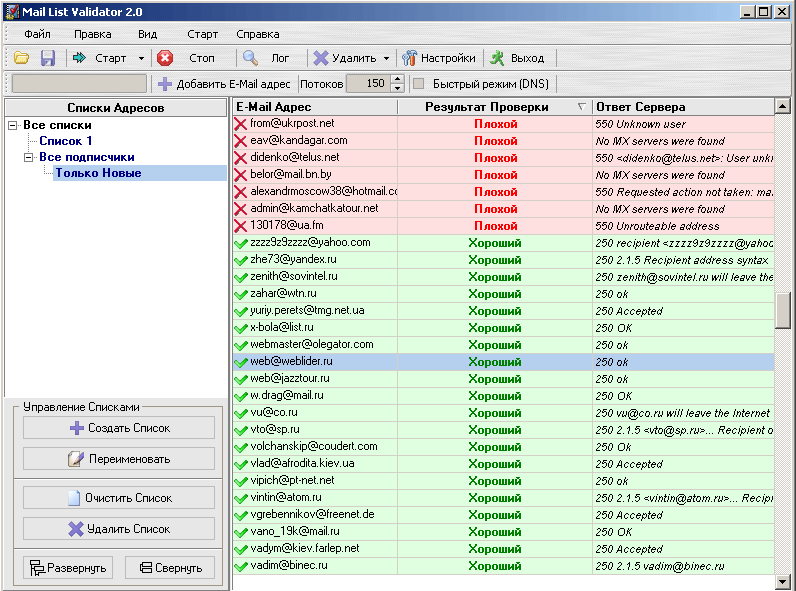
Task: Click Переименовать button
Action: [119, 459]
